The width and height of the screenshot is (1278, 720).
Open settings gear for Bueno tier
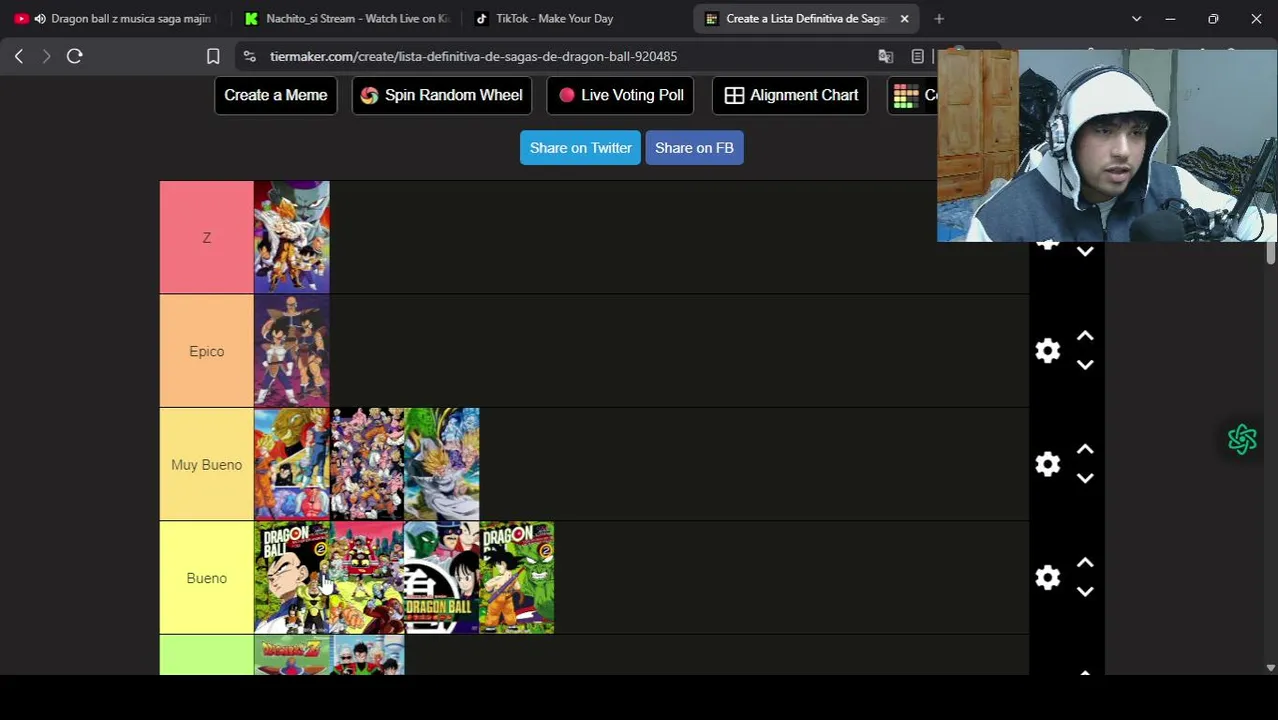1047,578
